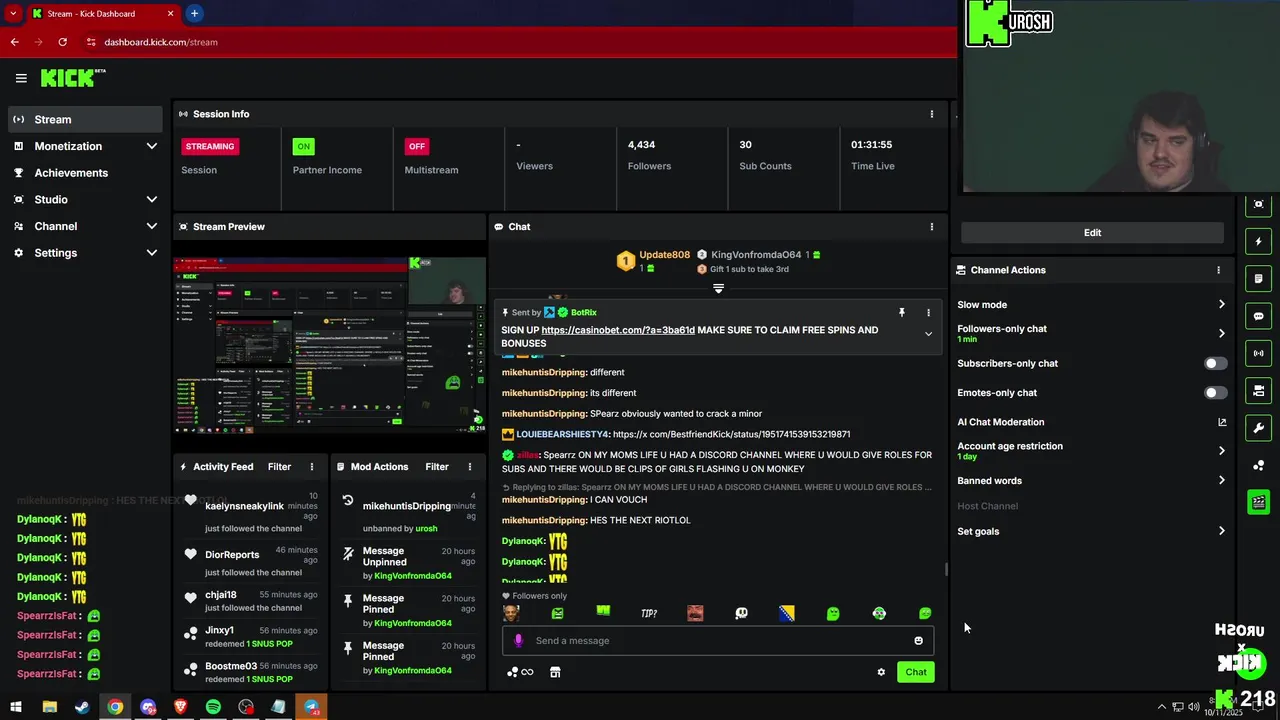Select Stream in the left sidebar
Image resolution: width=1280 pixels, height=720 pixels.
pos(86,119)
